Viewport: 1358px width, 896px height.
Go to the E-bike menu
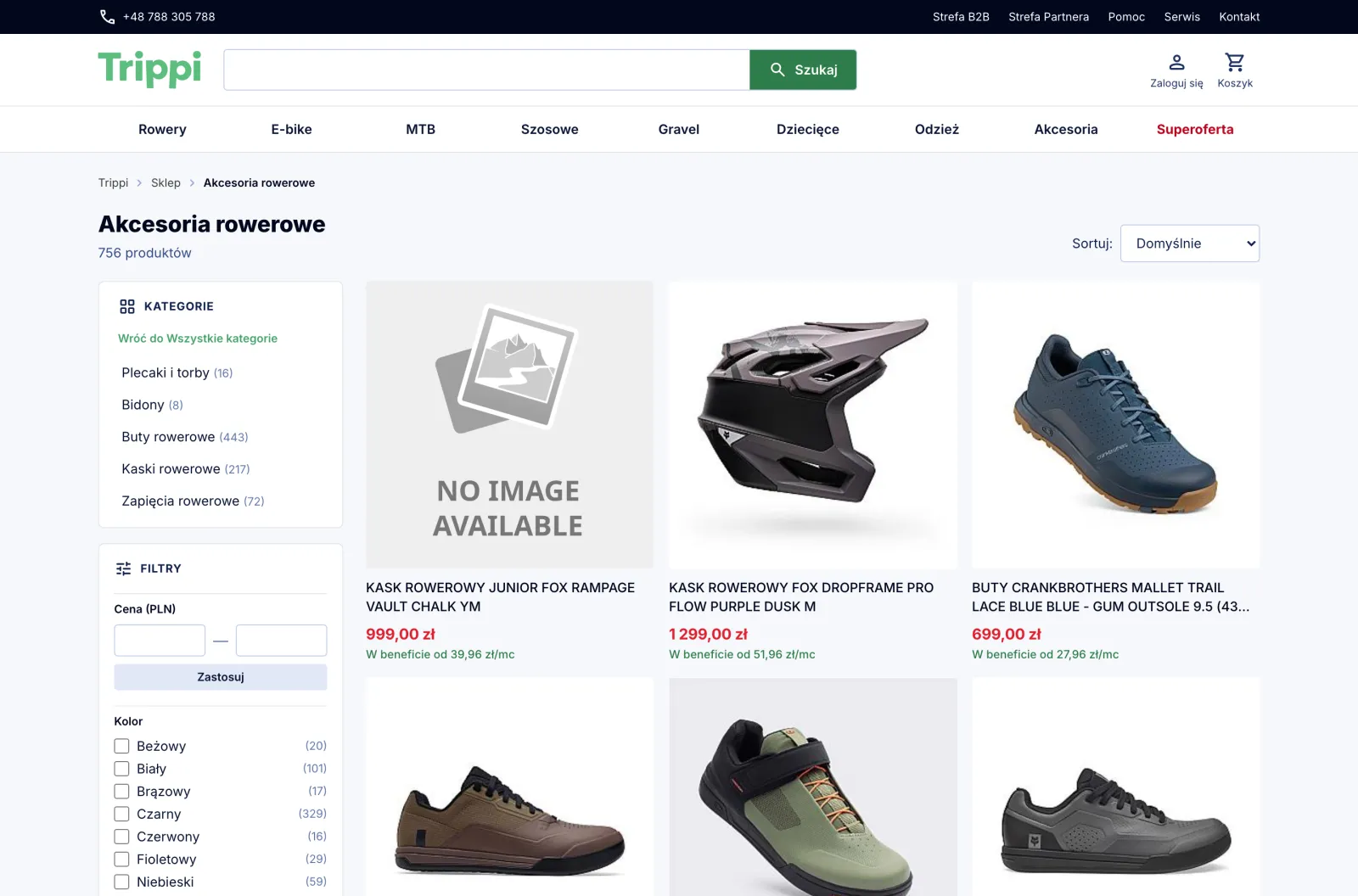291,129
